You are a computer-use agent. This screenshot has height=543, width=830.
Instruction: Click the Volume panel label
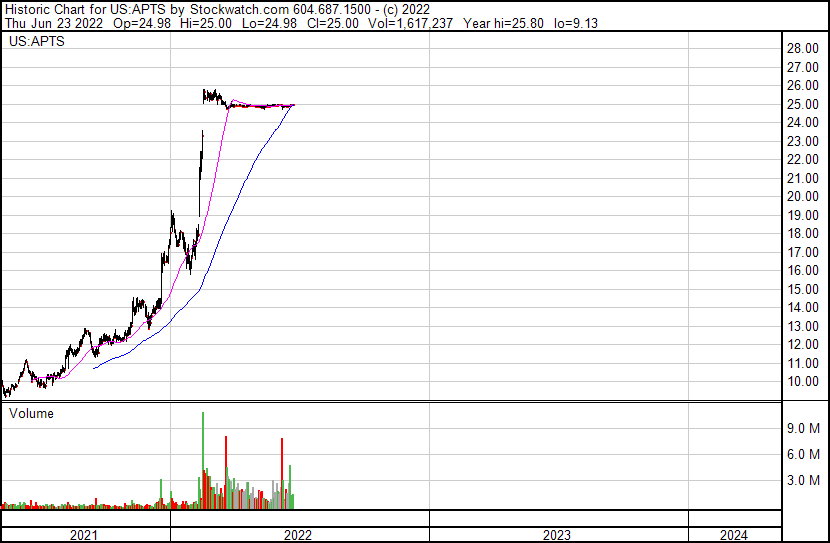click(31, 413)
